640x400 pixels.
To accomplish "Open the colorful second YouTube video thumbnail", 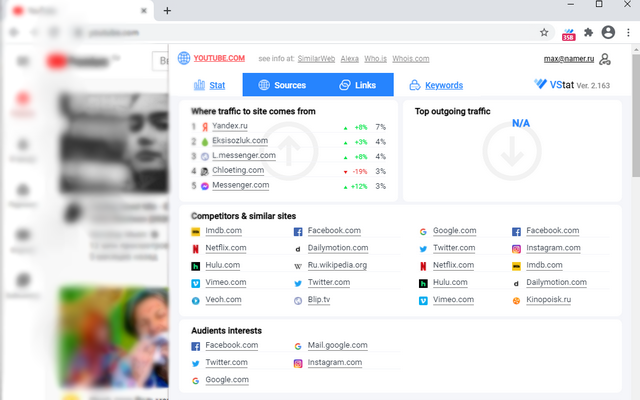I will [x=114, y=337].
